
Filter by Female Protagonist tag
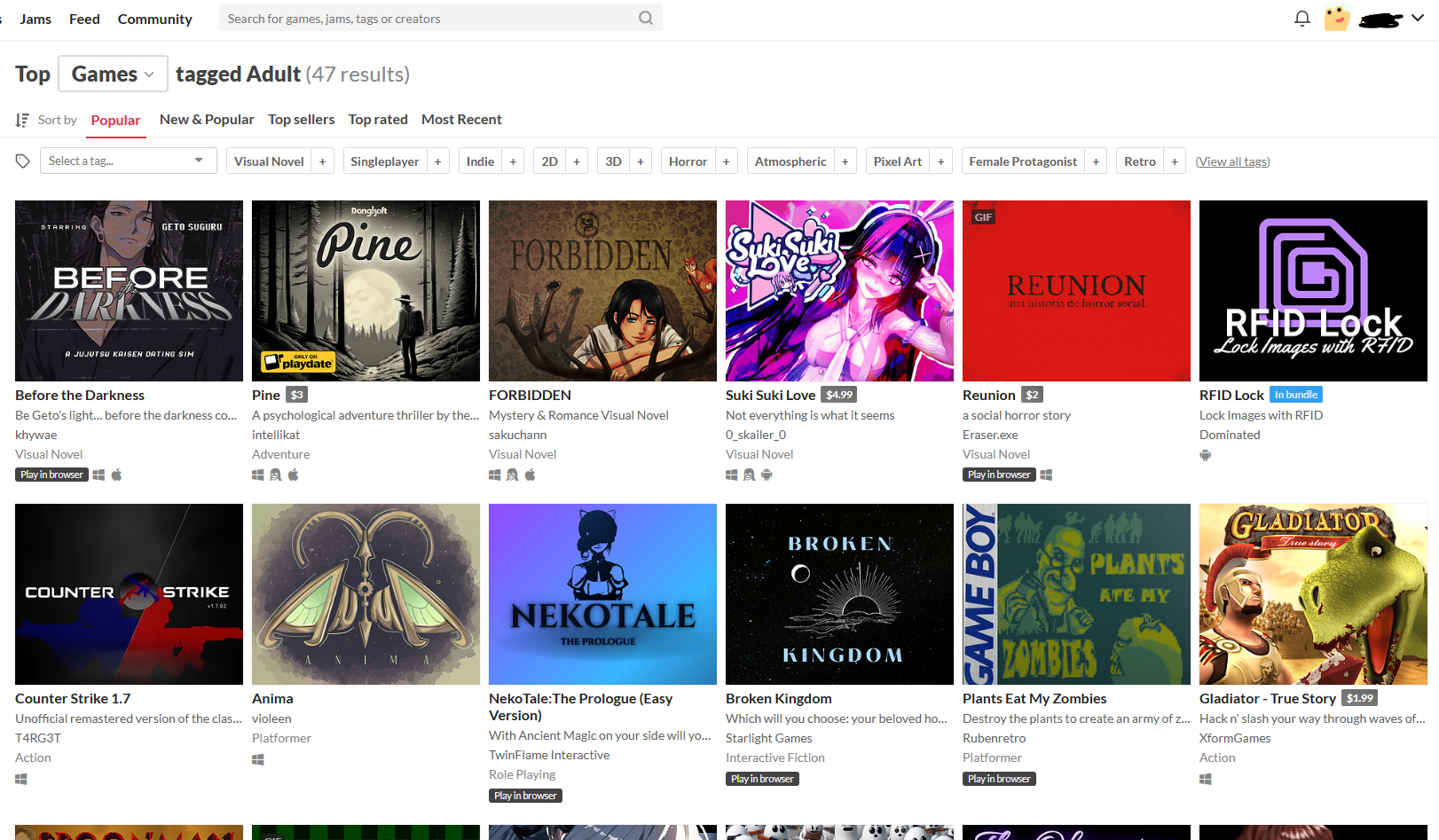pos(1023,161)
